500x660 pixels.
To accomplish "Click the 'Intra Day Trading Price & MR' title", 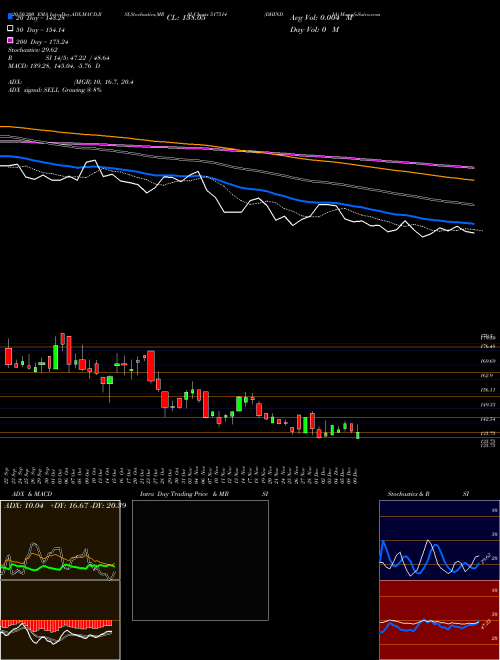I will [x=184, y=494].
